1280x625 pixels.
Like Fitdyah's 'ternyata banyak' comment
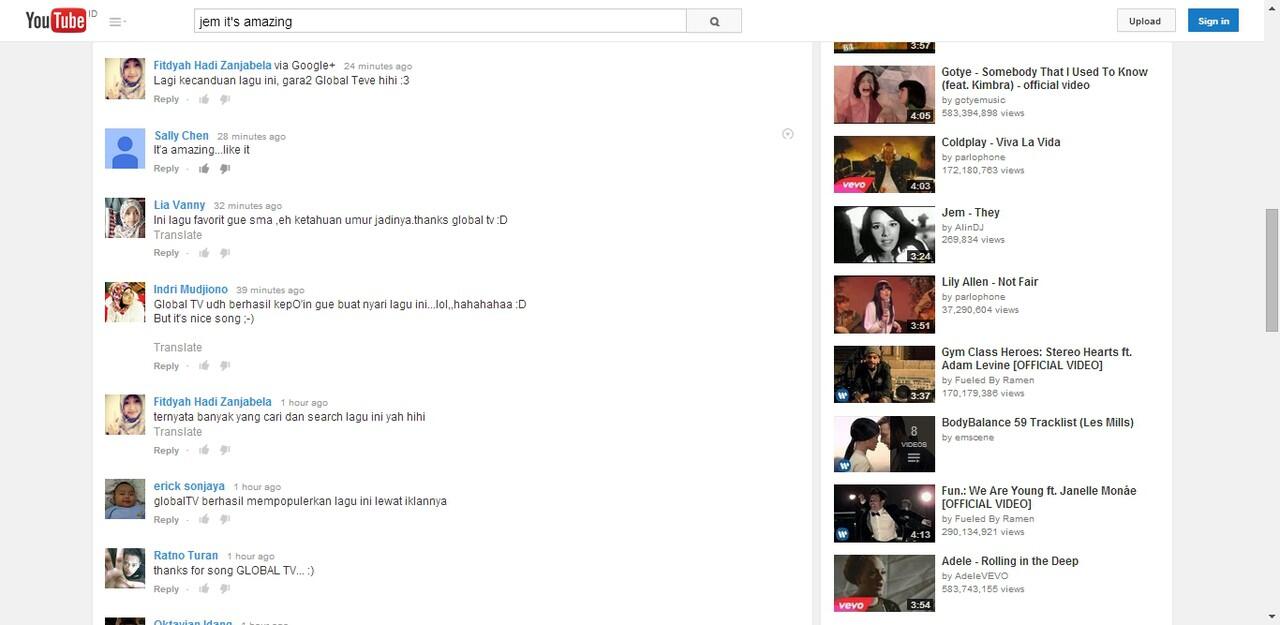(204, 451)
